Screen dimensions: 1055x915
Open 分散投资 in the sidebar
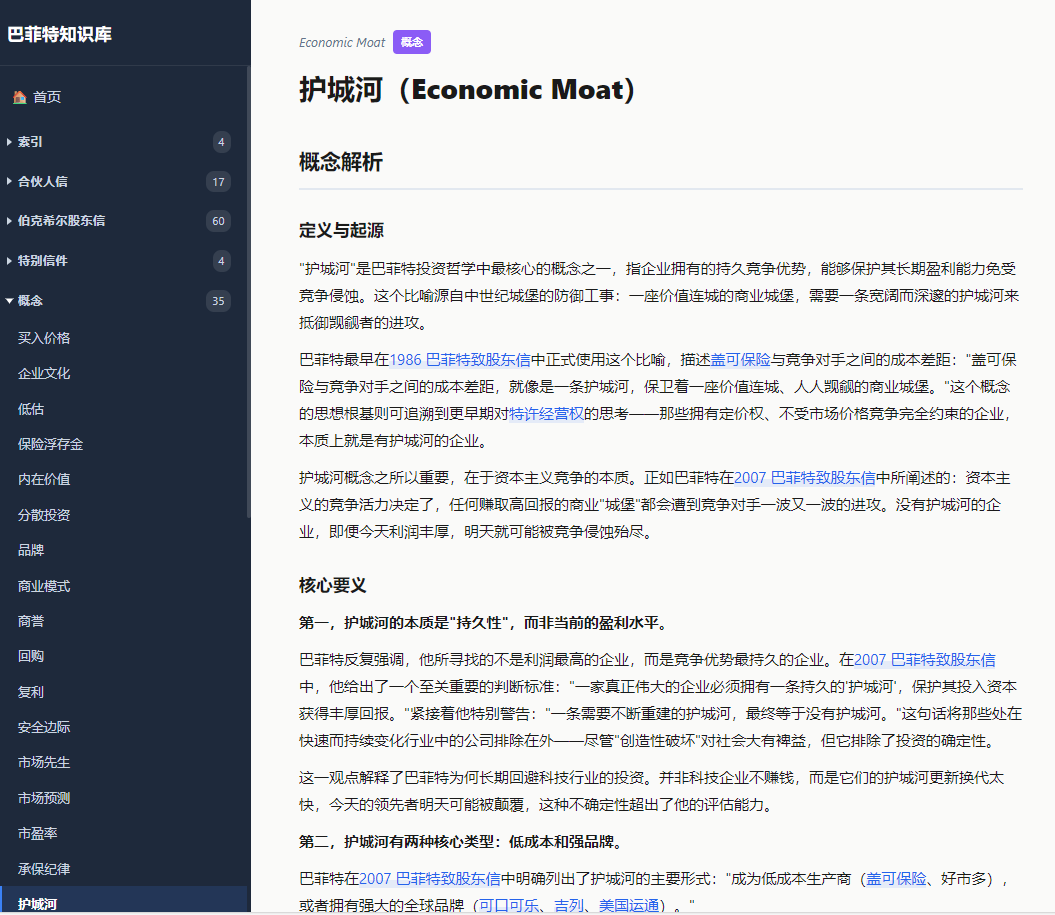[x=44, y=515]
